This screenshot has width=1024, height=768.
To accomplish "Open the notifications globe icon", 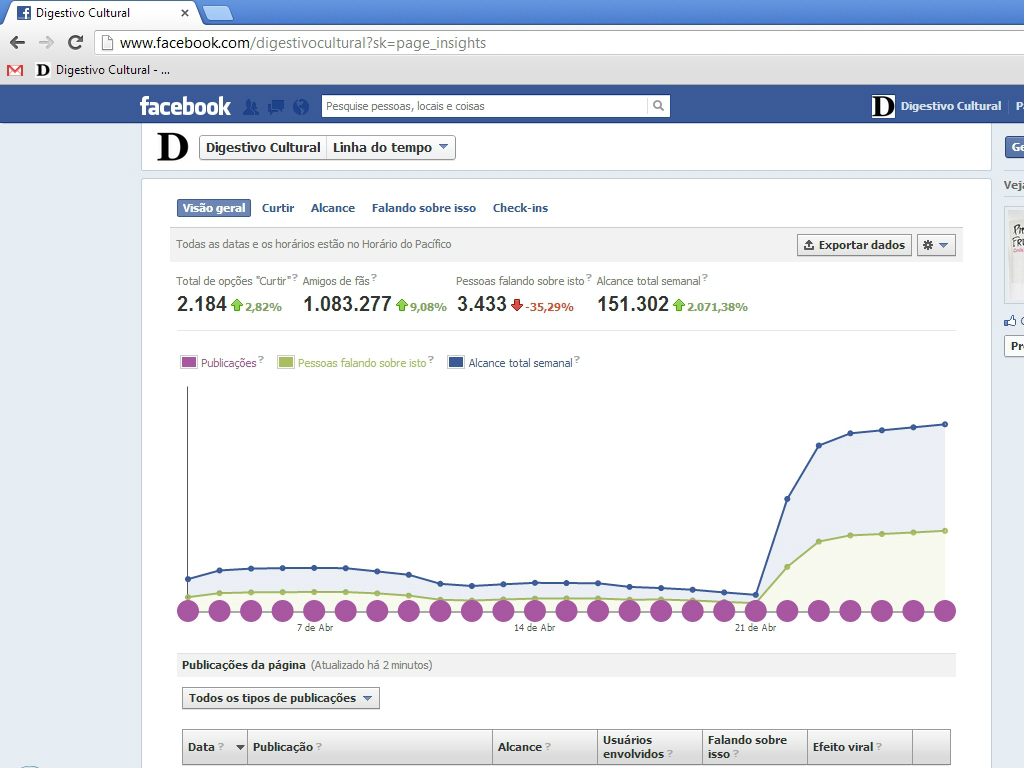I will [x=301, y=106].
